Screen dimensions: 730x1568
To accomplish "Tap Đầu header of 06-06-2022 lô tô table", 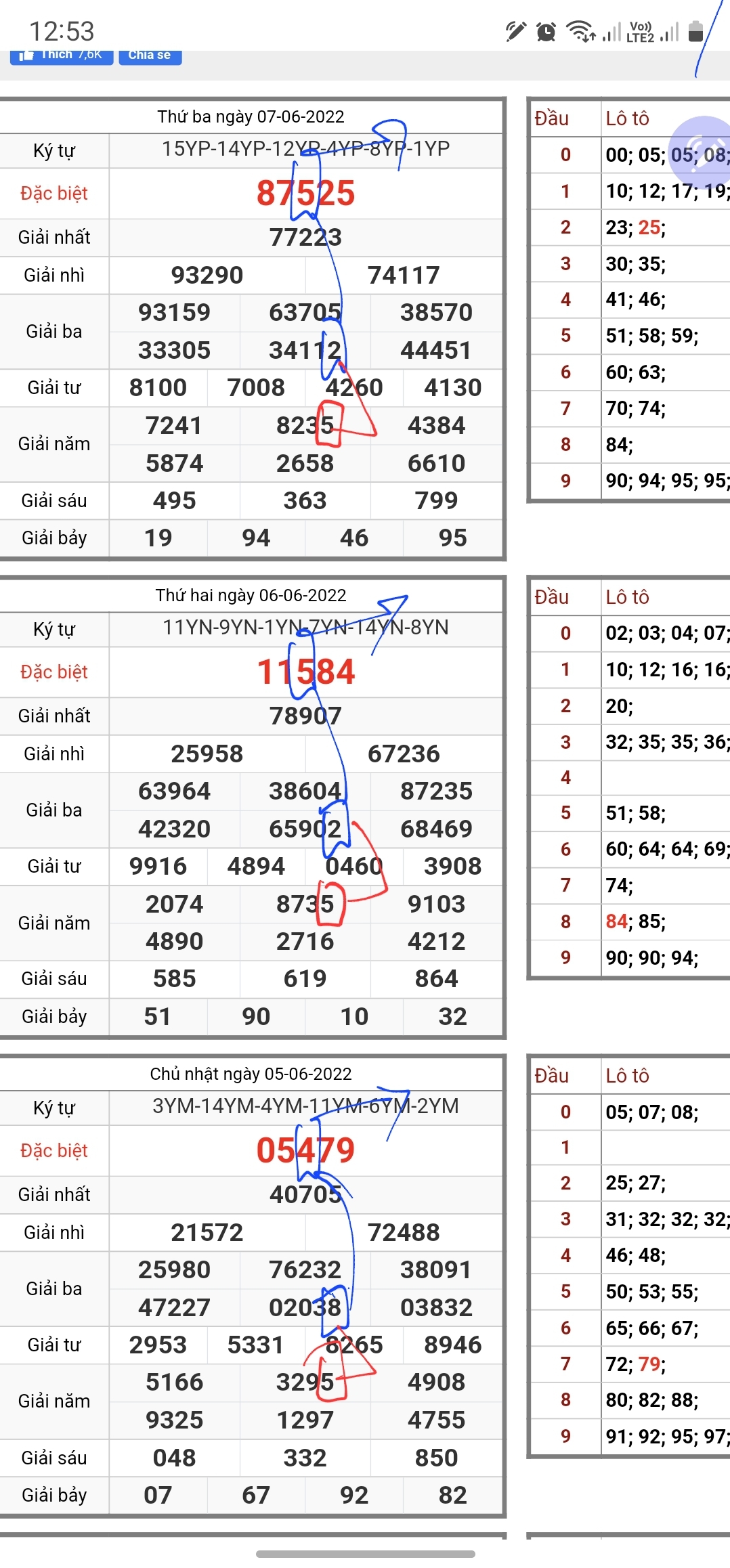I will (552, 597).
